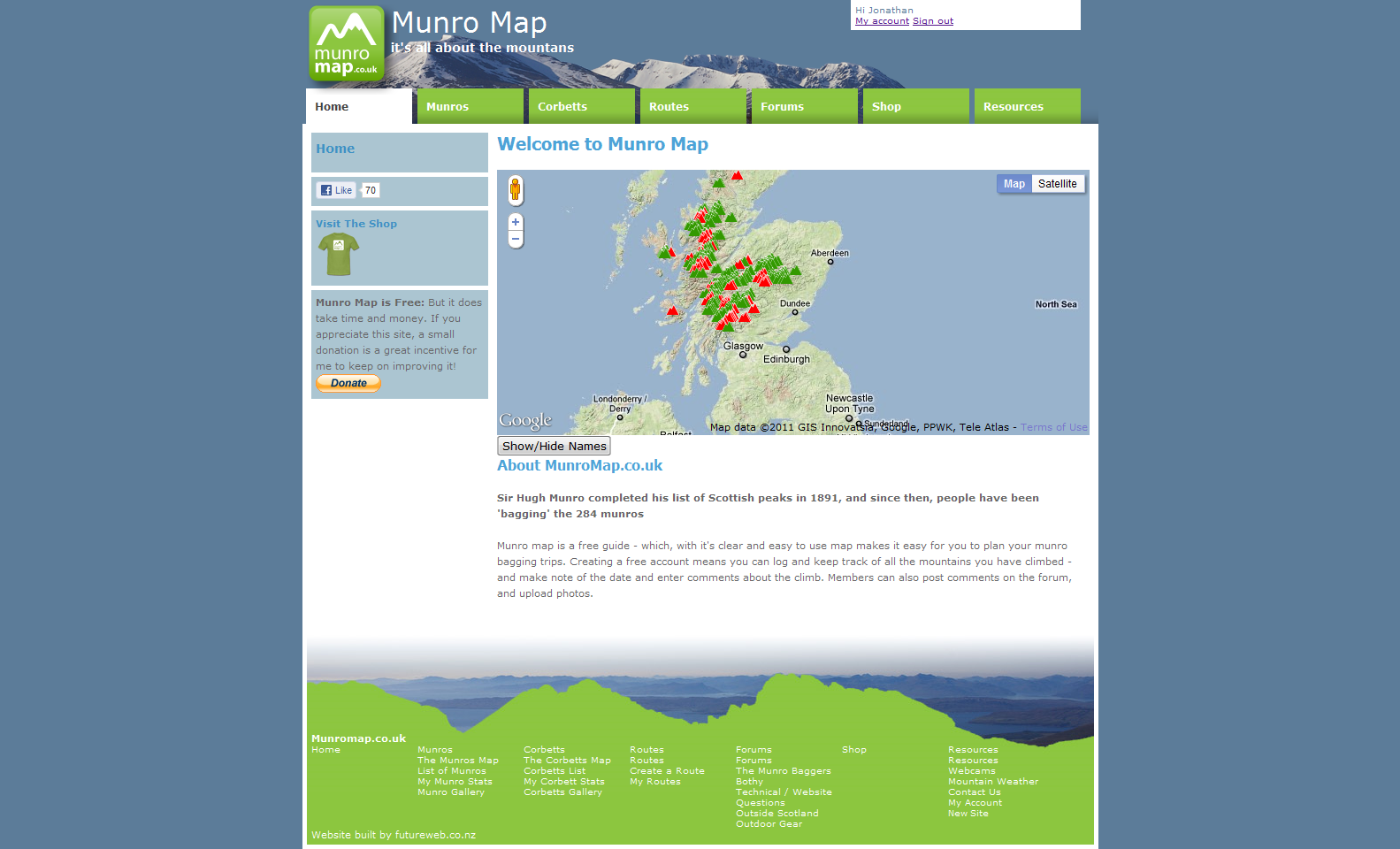Open Technical / Website Questions forum

click(x=784, y=798)
